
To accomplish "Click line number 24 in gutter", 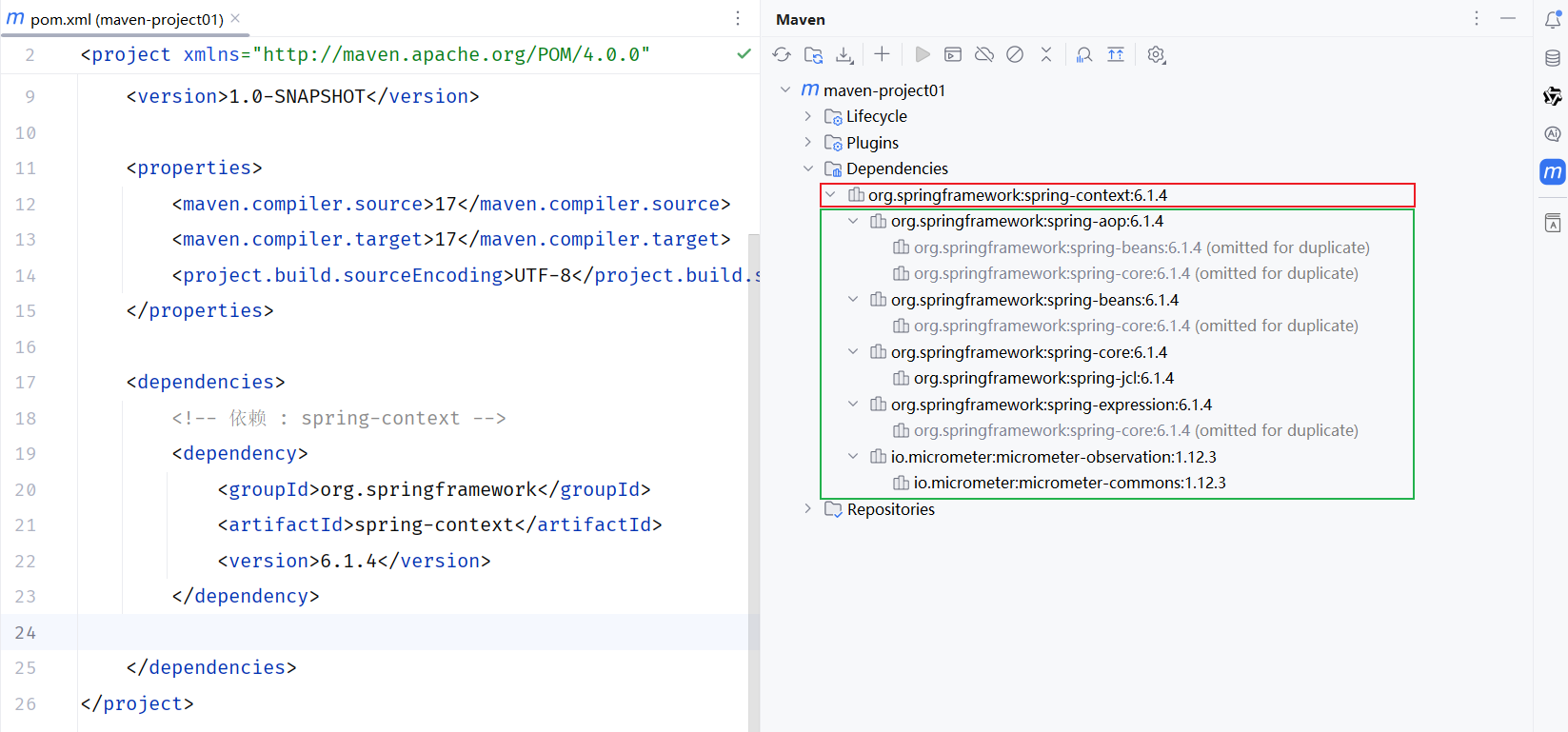I will point(26,632).
